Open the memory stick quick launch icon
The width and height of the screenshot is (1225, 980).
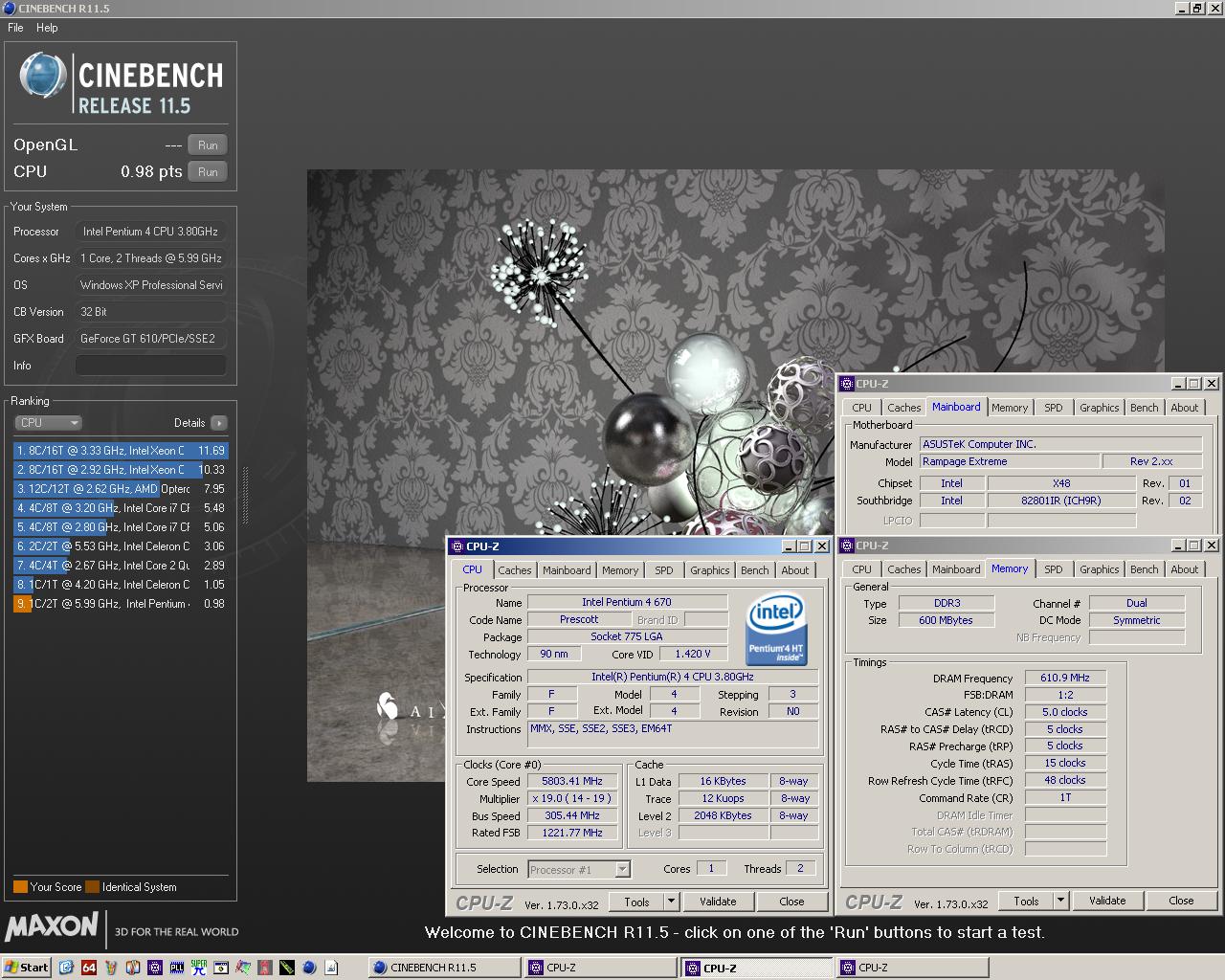tap(287, 968)
